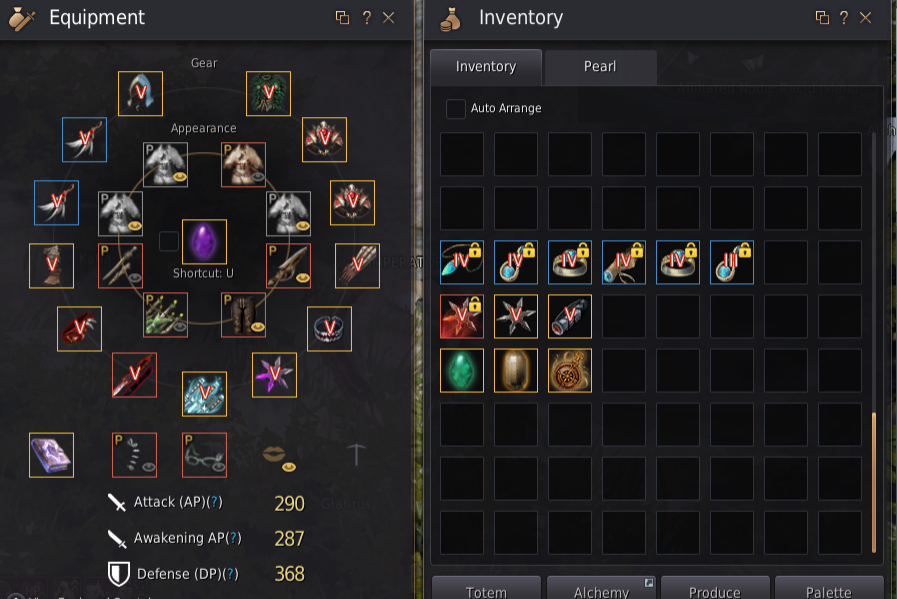Click the helmet gear slot icon
897x599 pixels.
[140, 93]
